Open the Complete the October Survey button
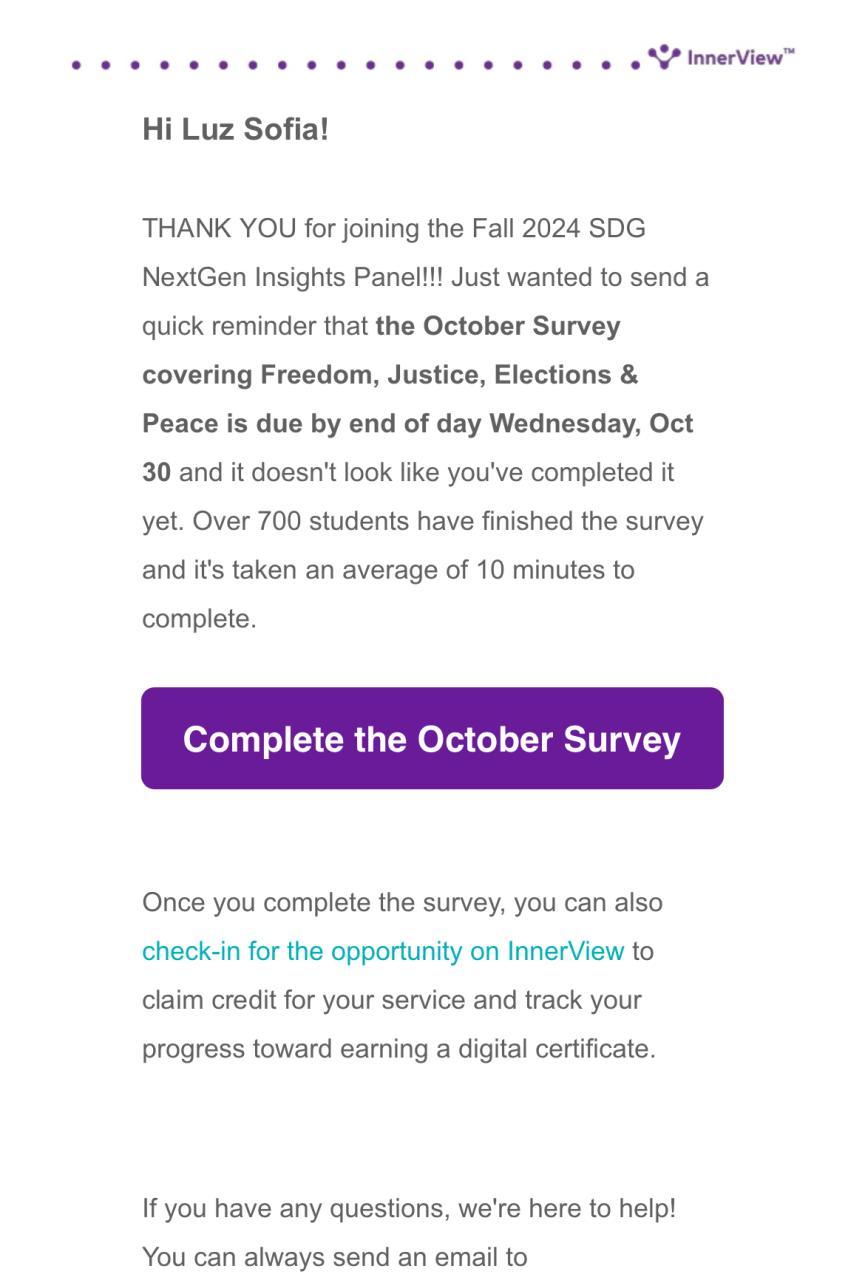This screenshot has width=865, height=1280. coord(432,738)
